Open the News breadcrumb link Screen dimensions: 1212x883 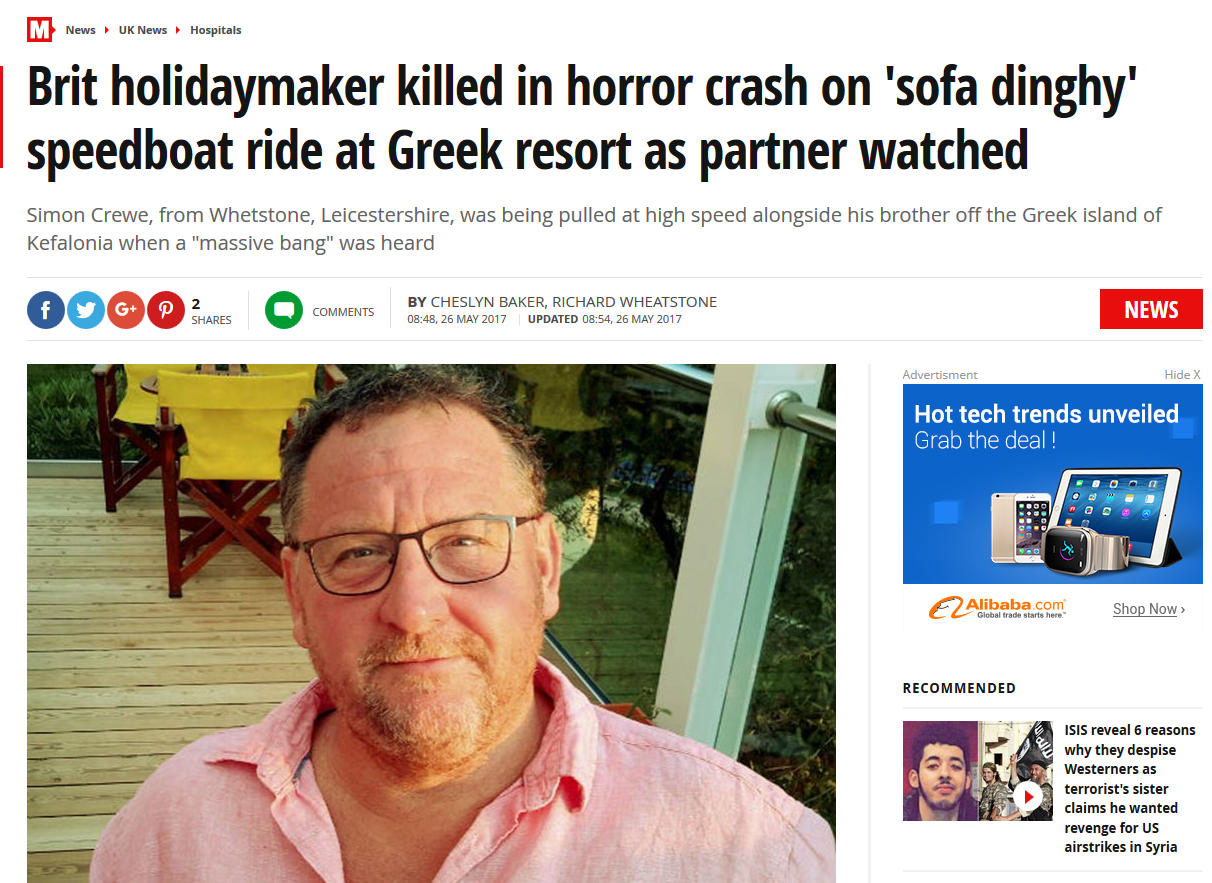pos(81,30)
